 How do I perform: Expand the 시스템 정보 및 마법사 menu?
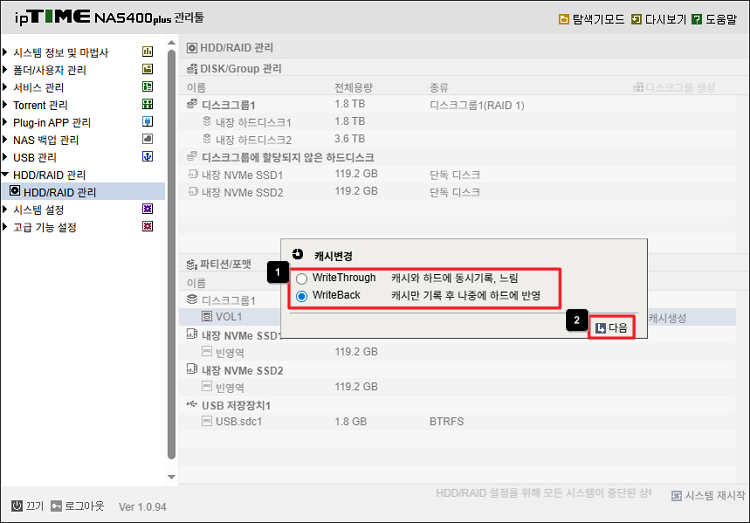60,52
